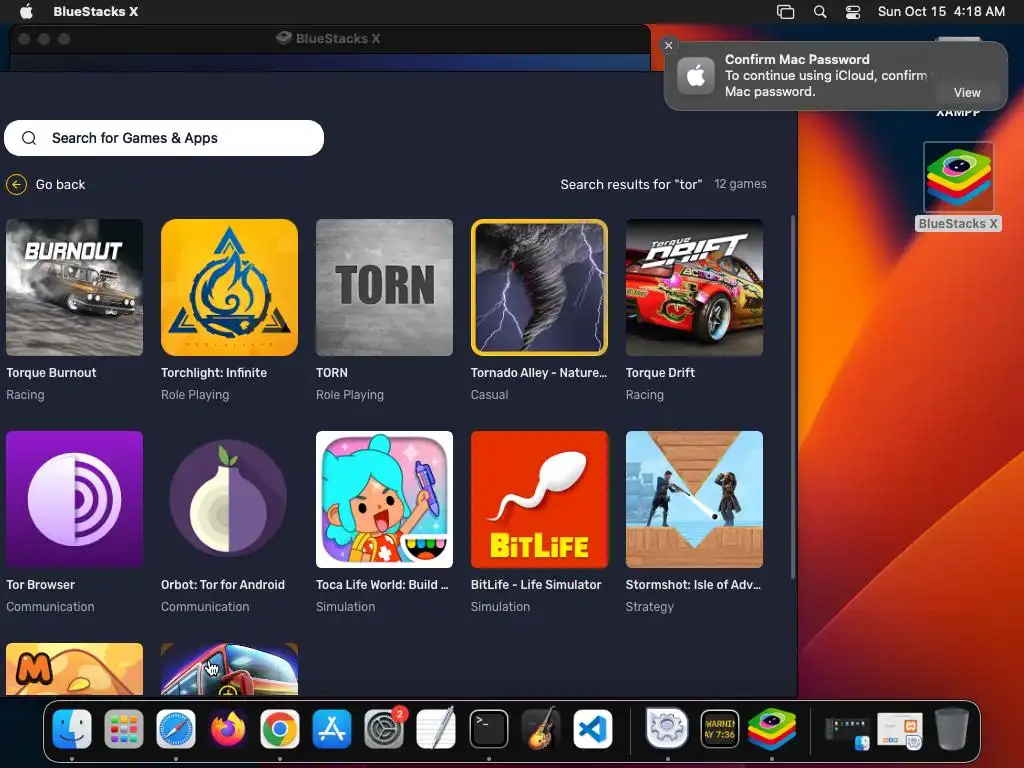Launch Firefox from the Dock
The width and height of the screenshot is (1024, 768).
point(228,729)
